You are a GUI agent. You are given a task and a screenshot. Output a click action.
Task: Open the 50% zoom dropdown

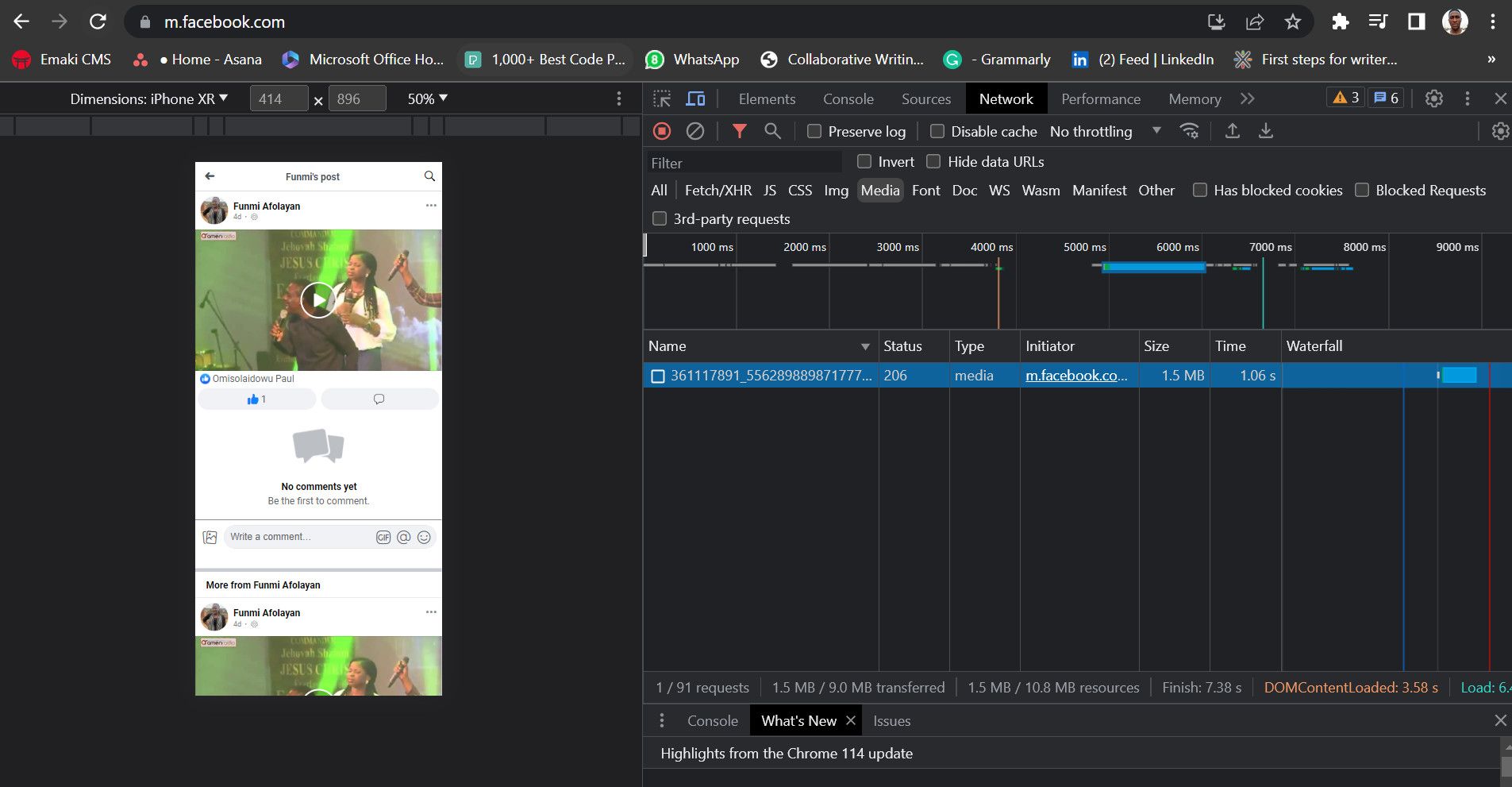pos(427,98)
